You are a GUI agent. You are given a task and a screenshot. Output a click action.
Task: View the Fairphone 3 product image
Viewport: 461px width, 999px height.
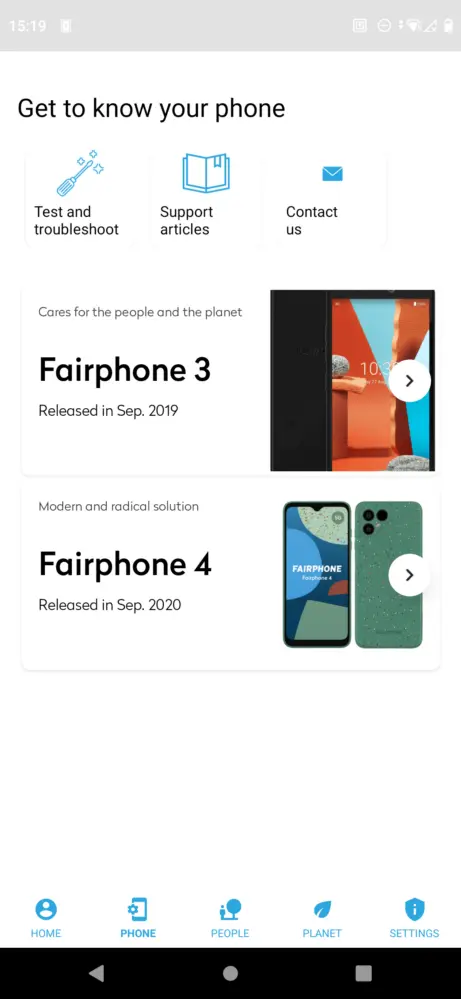pyautogui.click(x=353, y=380)
